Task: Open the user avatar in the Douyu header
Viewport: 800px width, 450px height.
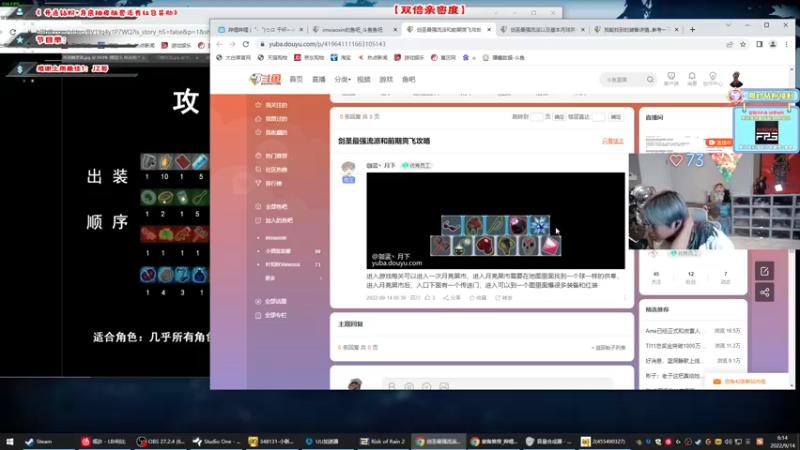Action: pyautogui.click(x=736, y=80)
